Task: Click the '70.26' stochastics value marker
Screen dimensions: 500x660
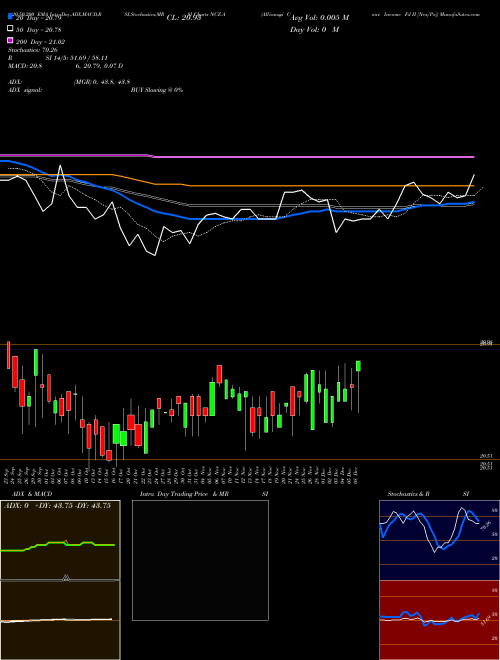Action: coord(486,526)
